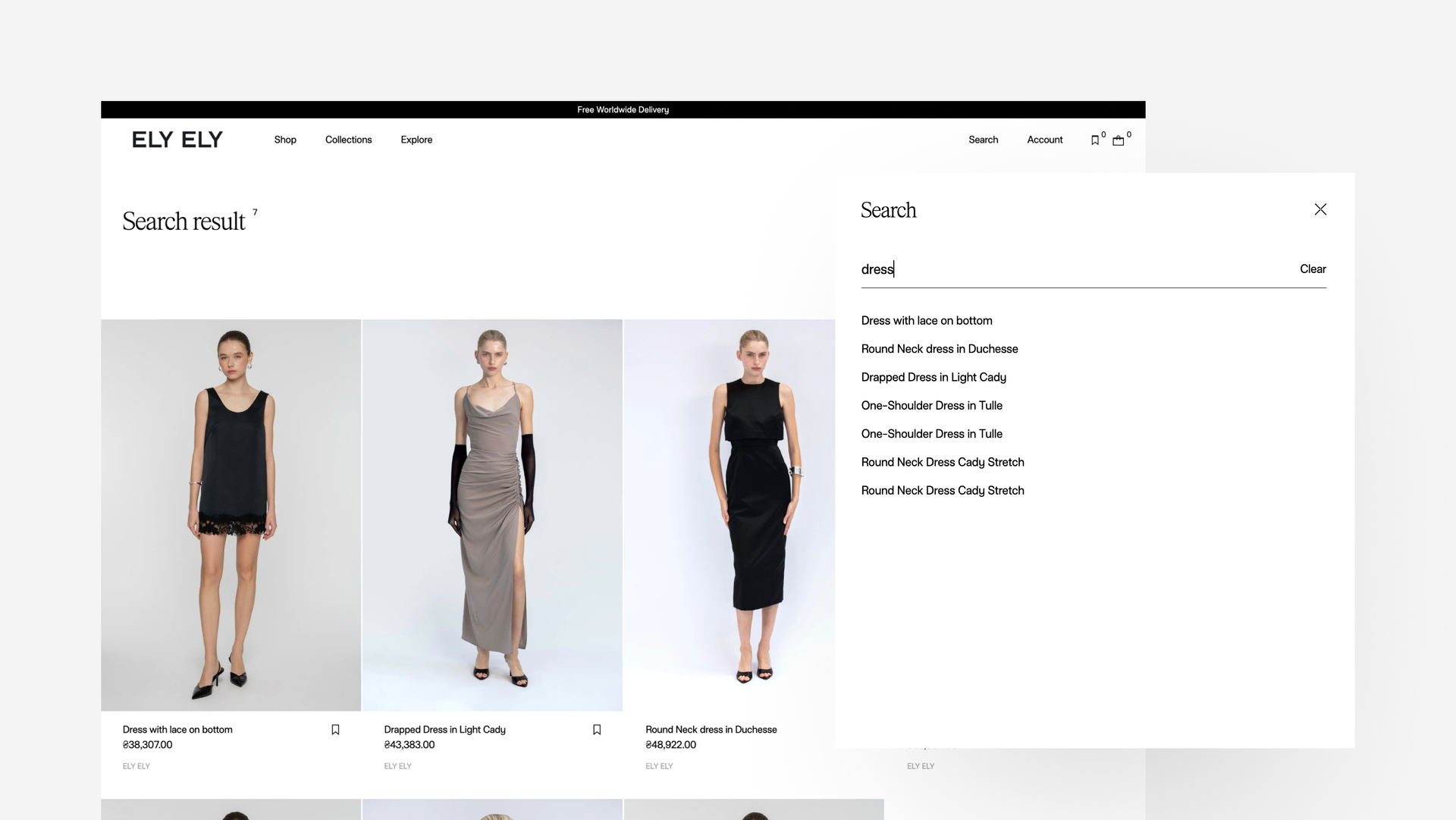Bookmark the Dress with lace on bottom product
The image size is (1456, 820).
pos(335,730)
